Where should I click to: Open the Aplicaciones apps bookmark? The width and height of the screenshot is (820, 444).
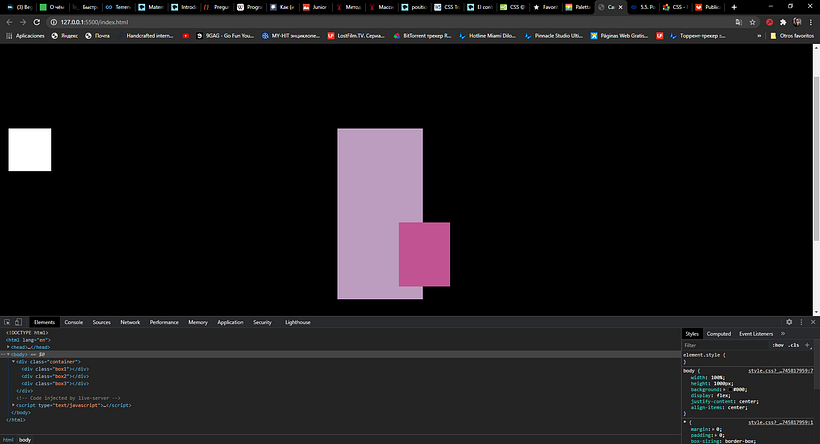tap(25, 36)
